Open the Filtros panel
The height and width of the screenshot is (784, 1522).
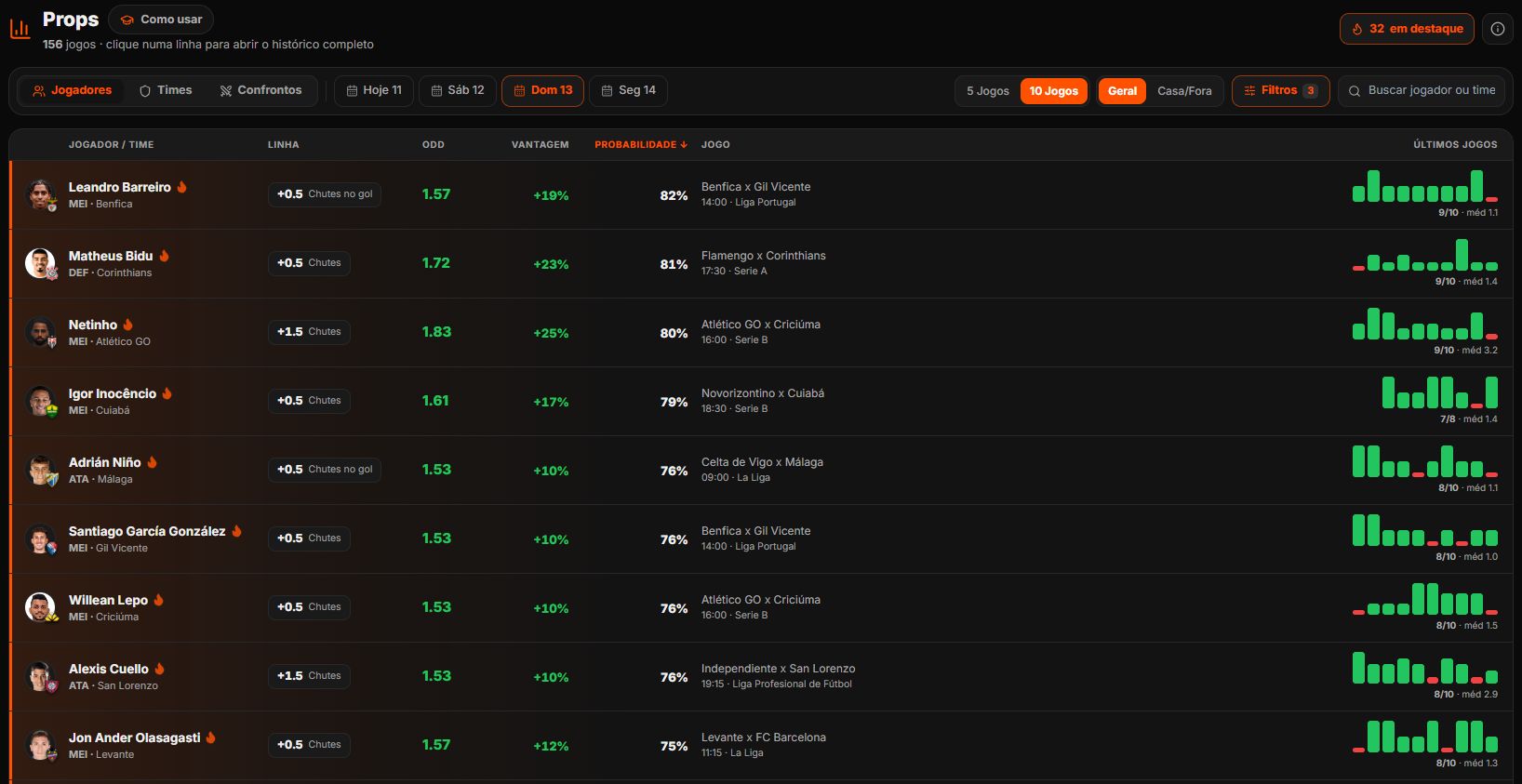pyautogui.click(x=1280, y=91)
